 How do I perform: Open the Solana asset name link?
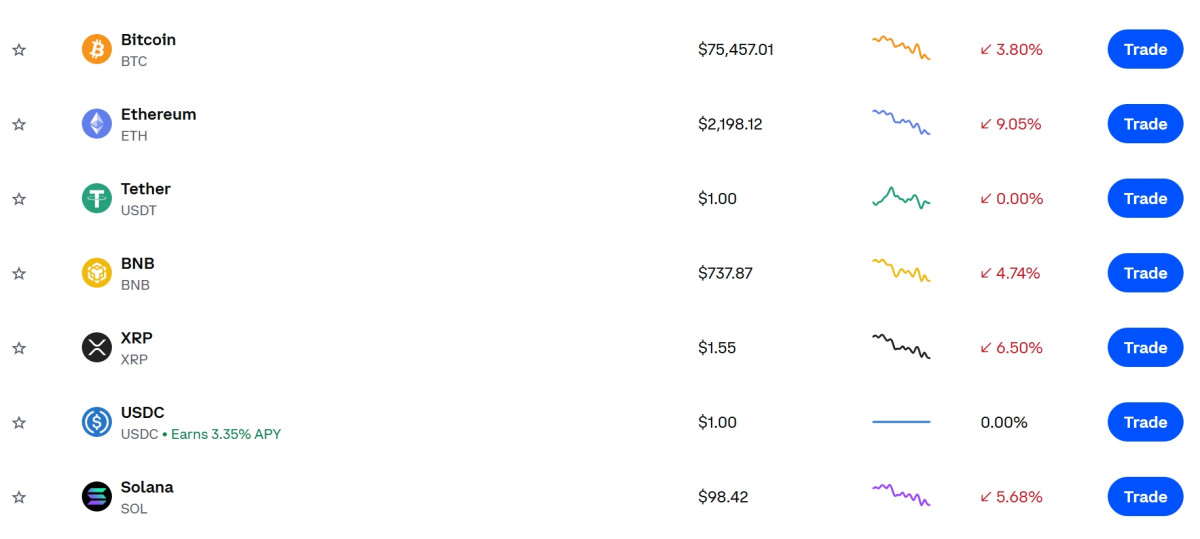[147, 487]
